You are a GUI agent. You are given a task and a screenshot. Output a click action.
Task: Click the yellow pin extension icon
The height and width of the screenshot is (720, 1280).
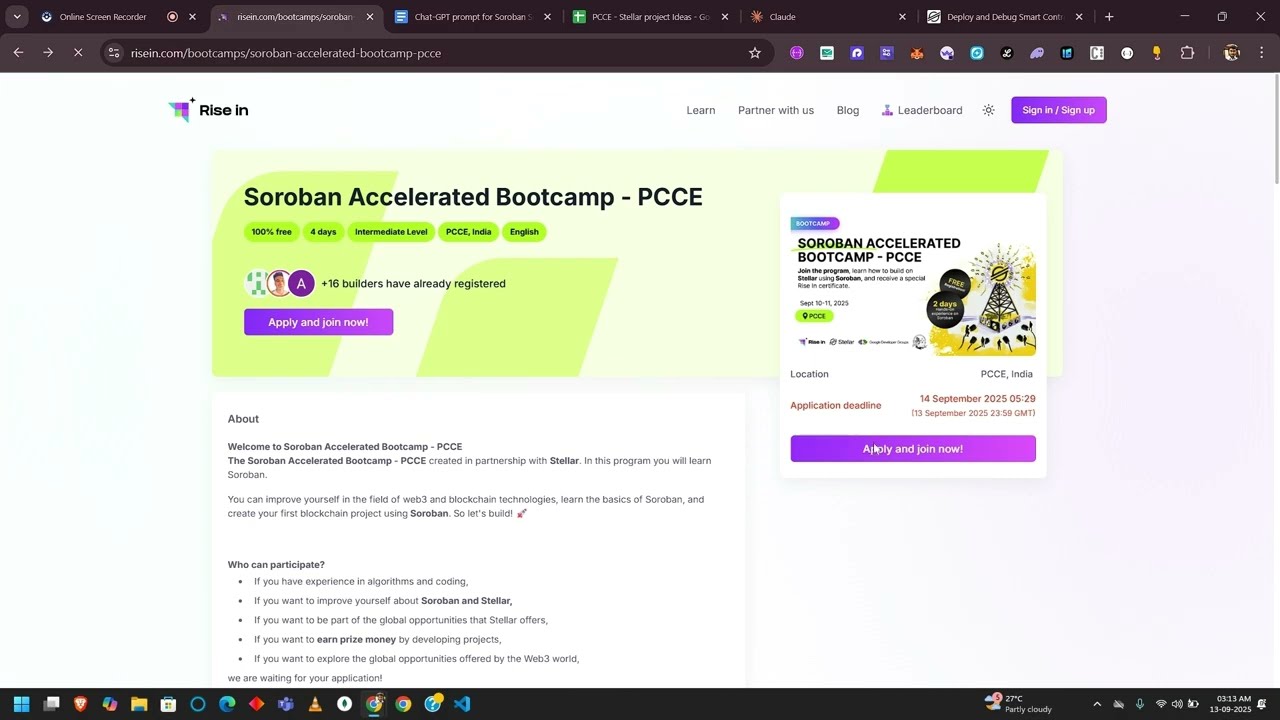point(1157,53)
